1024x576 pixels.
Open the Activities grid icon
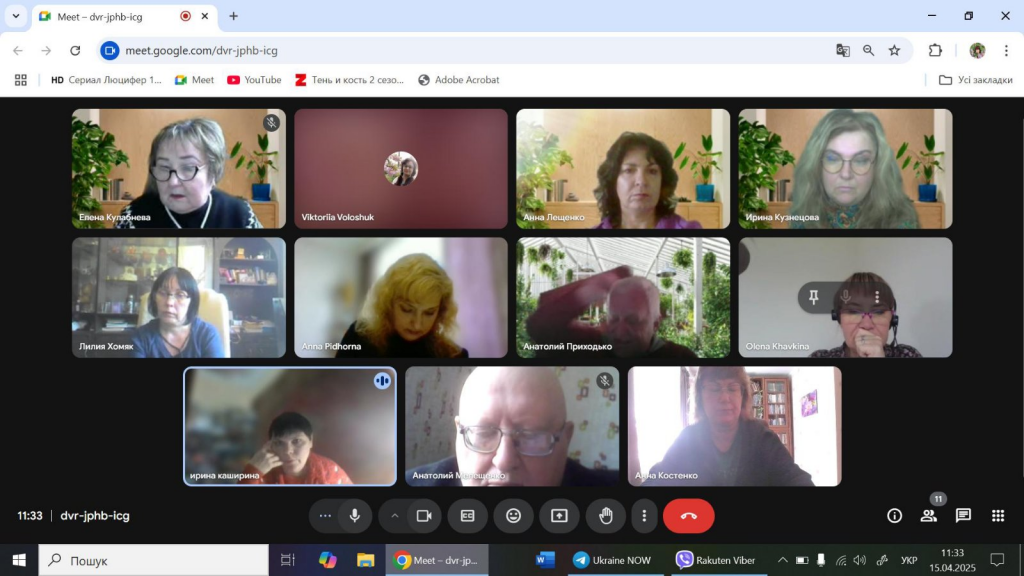(997, 516)
